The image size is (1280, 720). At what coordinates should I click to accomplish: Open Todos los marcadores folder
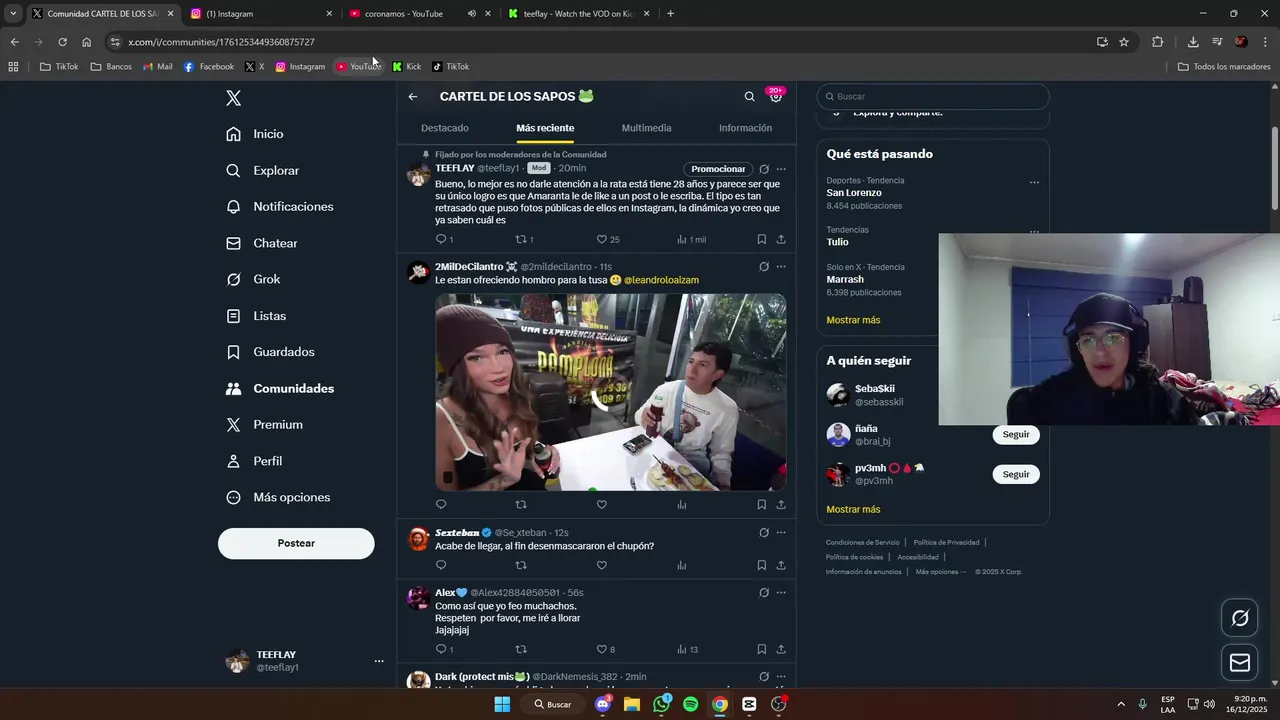(1224, 67)
